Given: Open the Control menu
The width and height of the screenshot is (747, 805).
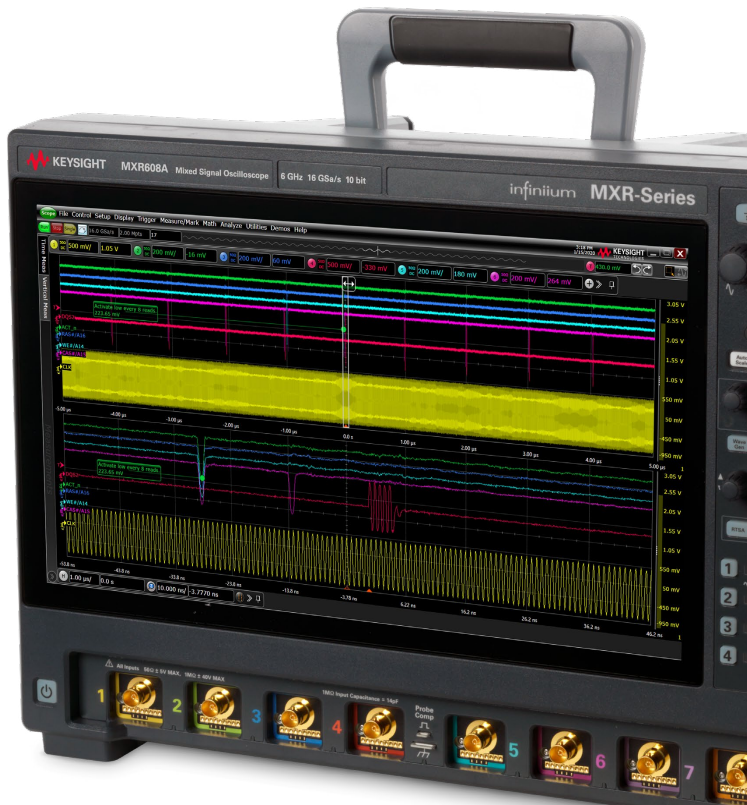Looking at the screenshot, I should [81, 215].
